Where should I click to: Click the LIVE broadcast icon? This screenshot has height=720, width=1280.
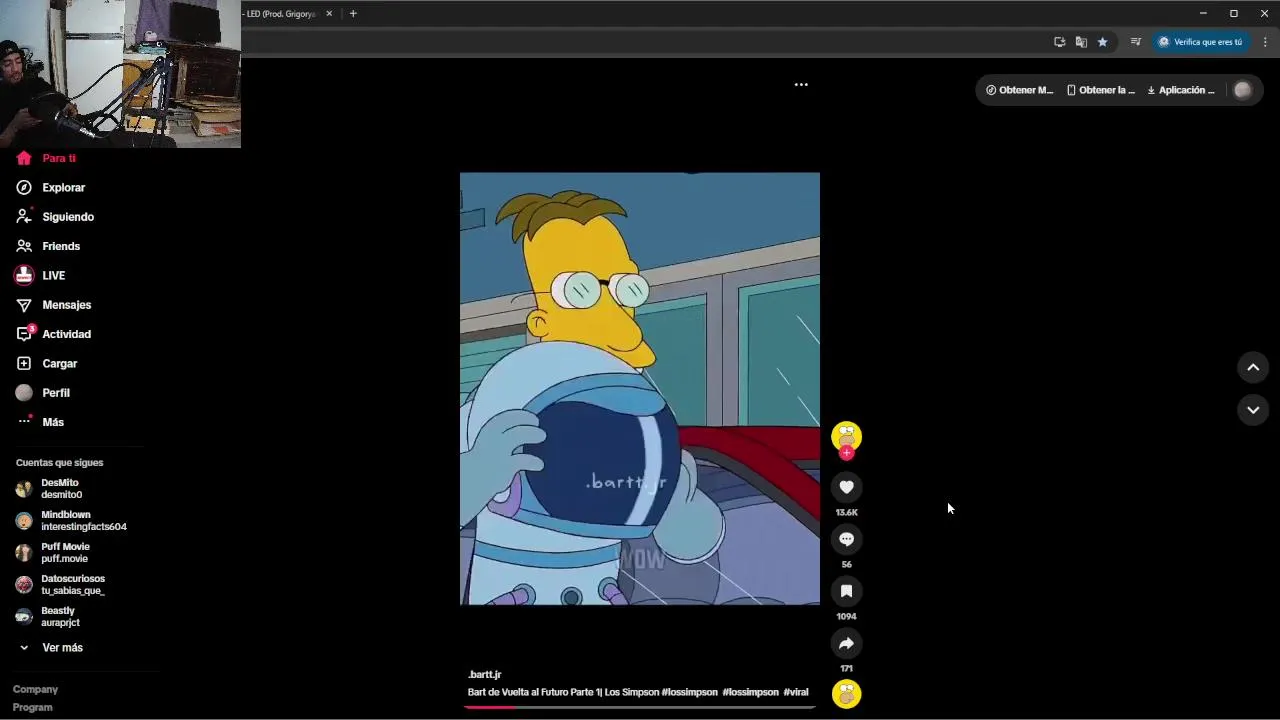pyautogui.click(x=24, y=275)
